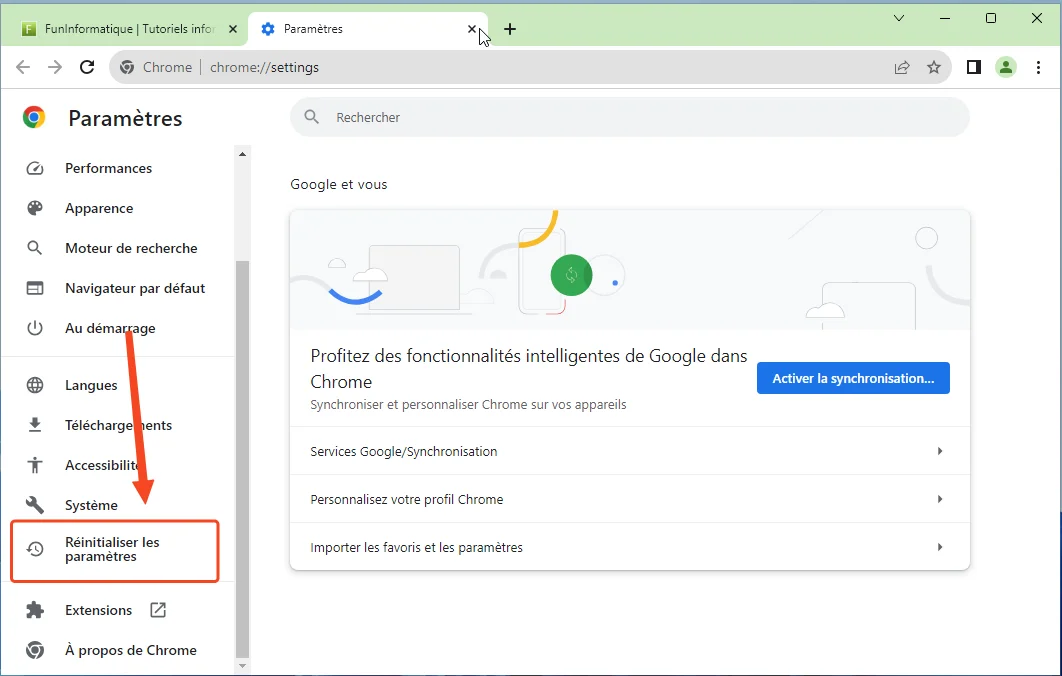Screen dimensions: 1062x676
Task: Expand Services Google/Synchronisation row
Action: point(630,451)
